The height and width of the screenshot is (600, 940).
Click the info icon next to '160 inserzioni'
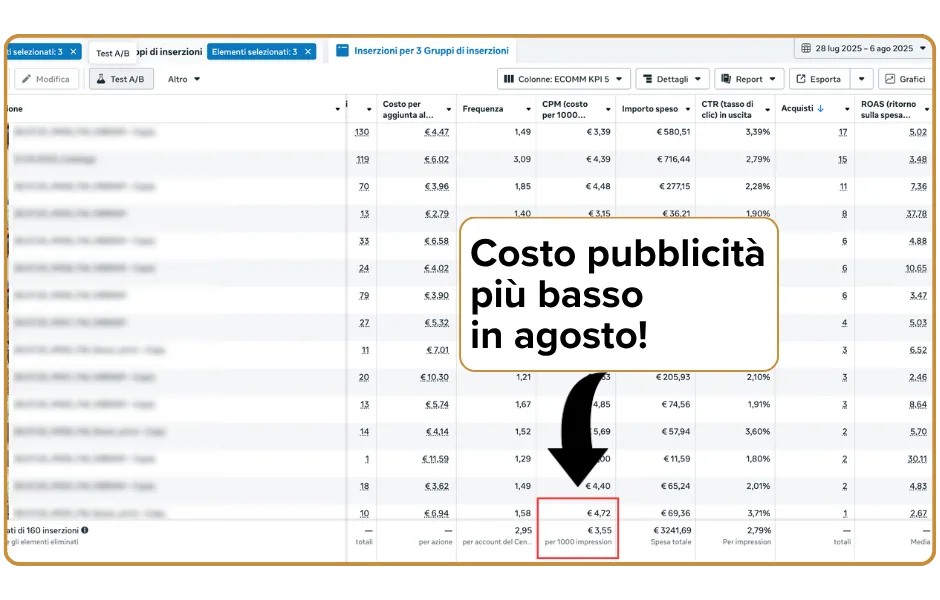pyautogui.click(x=85, y=530)
